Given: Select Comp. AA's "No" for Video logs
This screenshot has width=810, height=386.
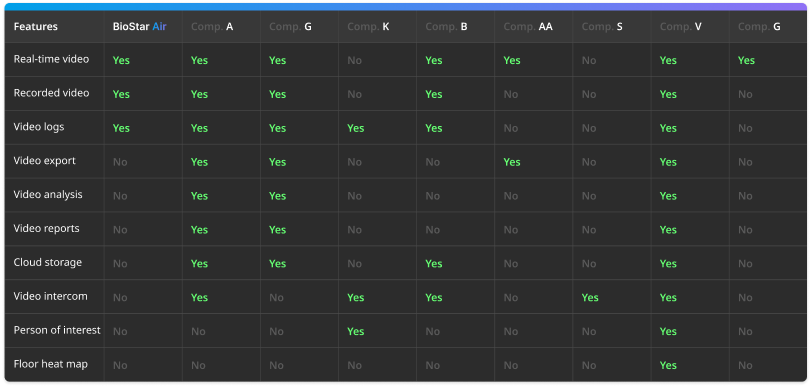Looking at the screenshot, I should click(x=510, y=128).
